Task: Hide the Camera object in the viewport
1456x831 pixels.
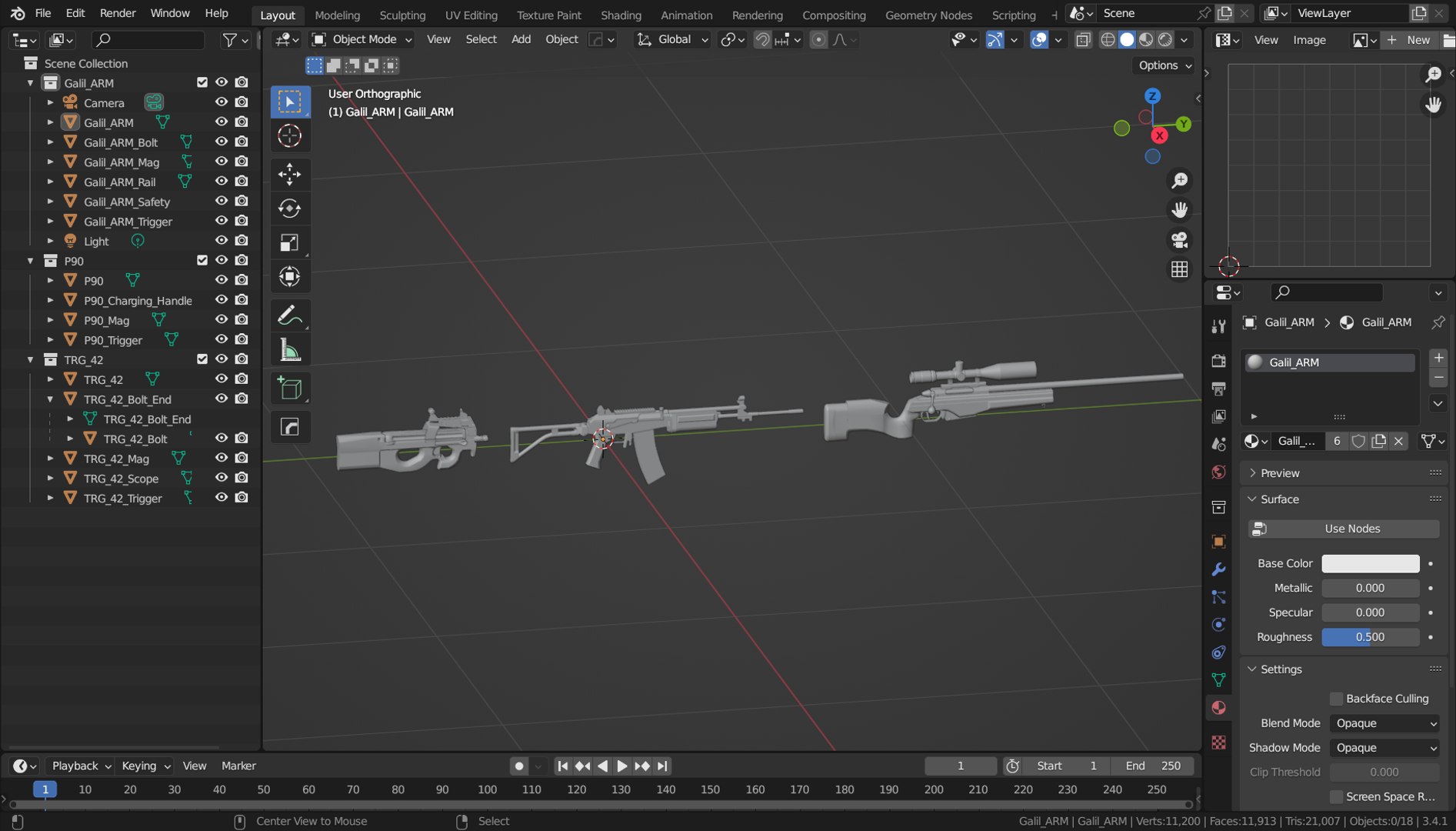Action: coord(222,102)
